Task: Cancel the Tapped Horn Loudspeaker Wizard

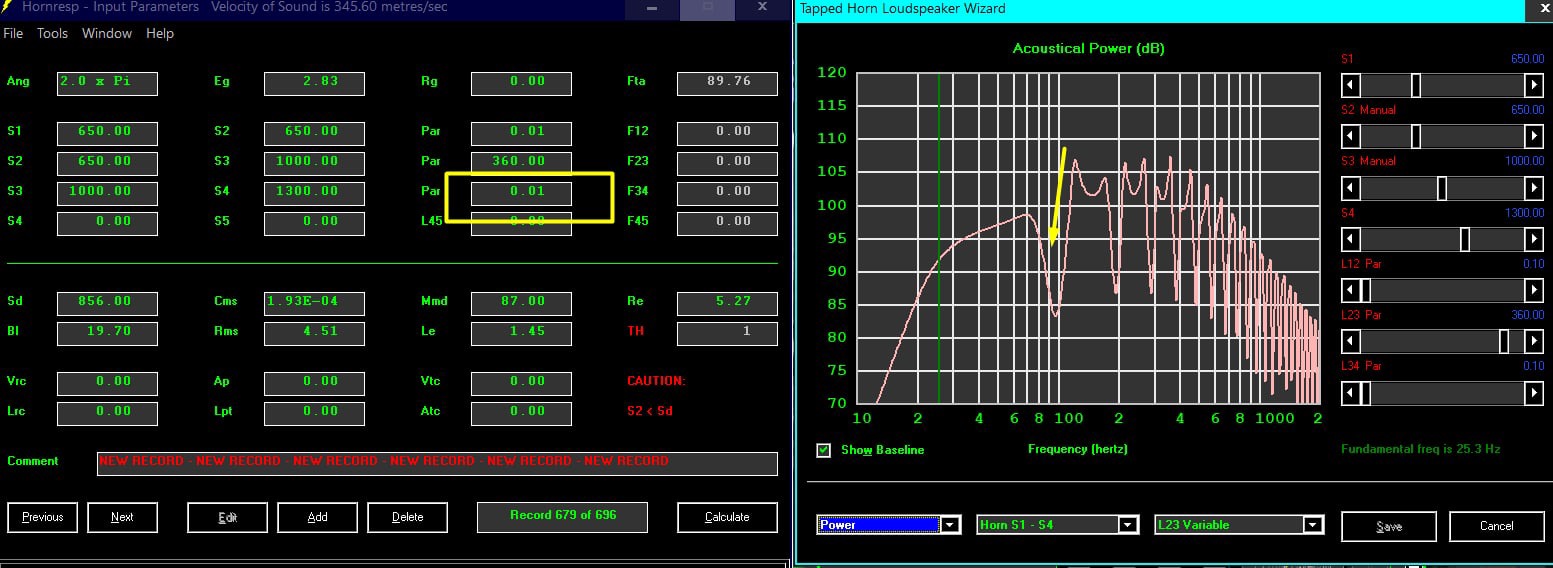Action: pyautogui.click(x=1496, y=526)
